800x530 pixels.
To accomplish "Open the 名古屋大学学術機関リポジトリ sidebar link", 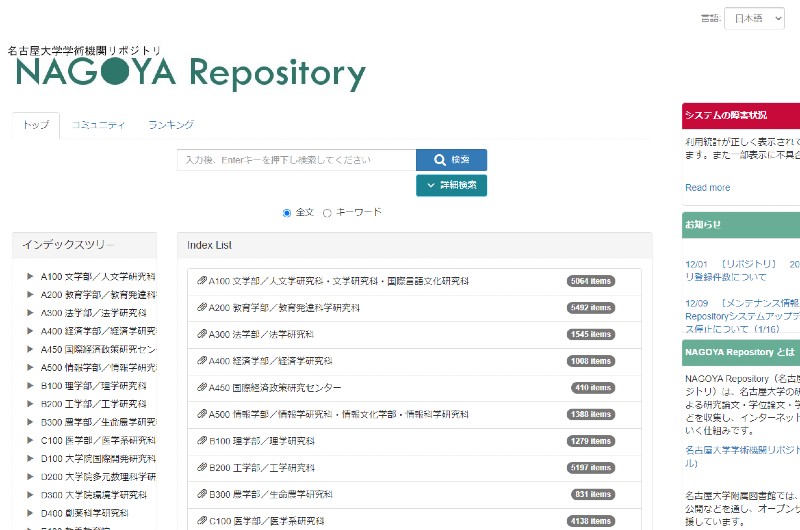I will 742,457.
